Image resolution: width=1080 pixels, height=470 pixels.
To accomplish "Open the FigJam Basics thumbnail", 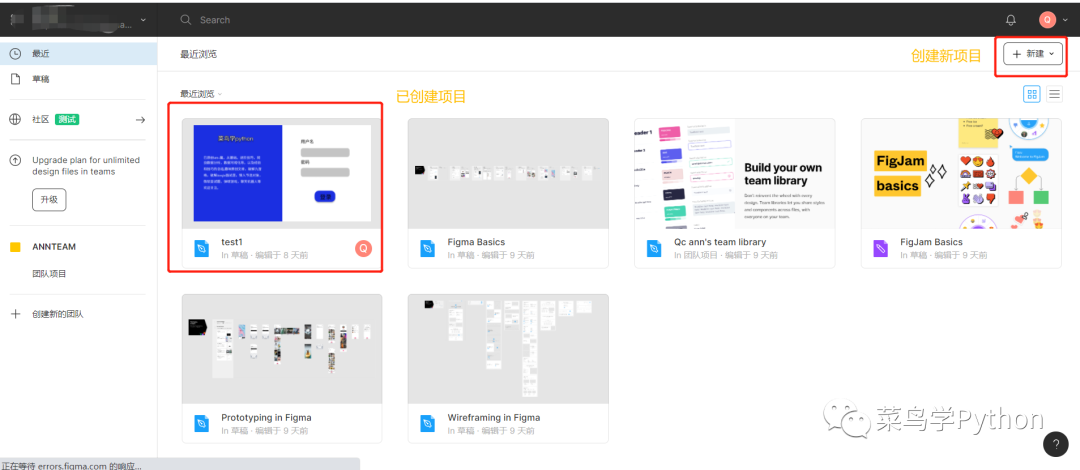I will coord(961,174).
